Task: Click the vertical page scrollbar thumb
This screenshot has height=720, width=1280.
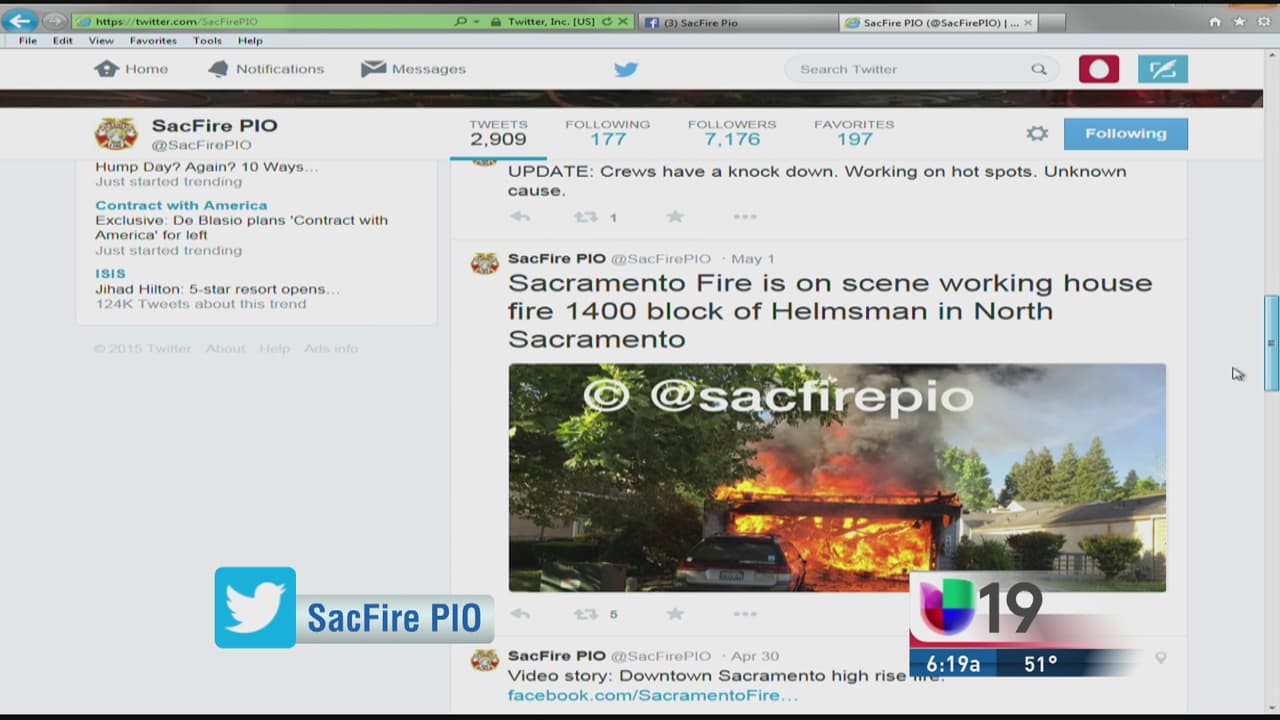Action: pyautogui.click(x=1271, y=343)
